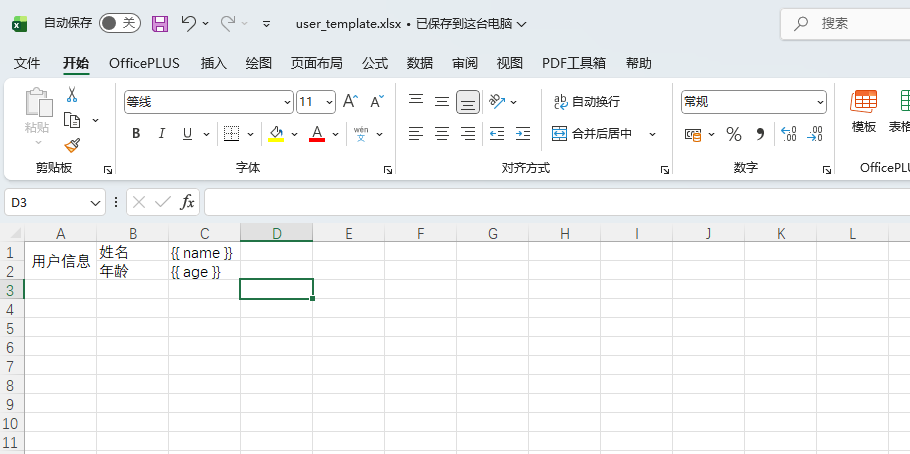Click the Align Left icon
910x454 pixels.
click(416, 134)
